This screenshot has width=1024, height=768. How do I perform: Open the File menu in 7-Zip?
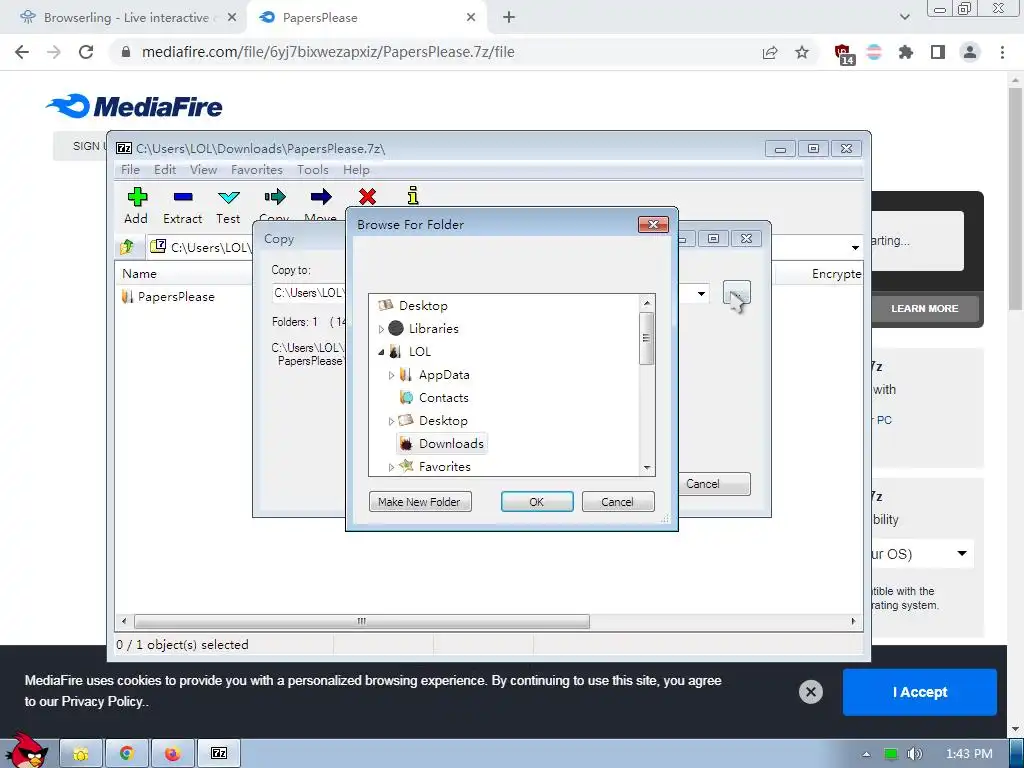click(130, 170)
